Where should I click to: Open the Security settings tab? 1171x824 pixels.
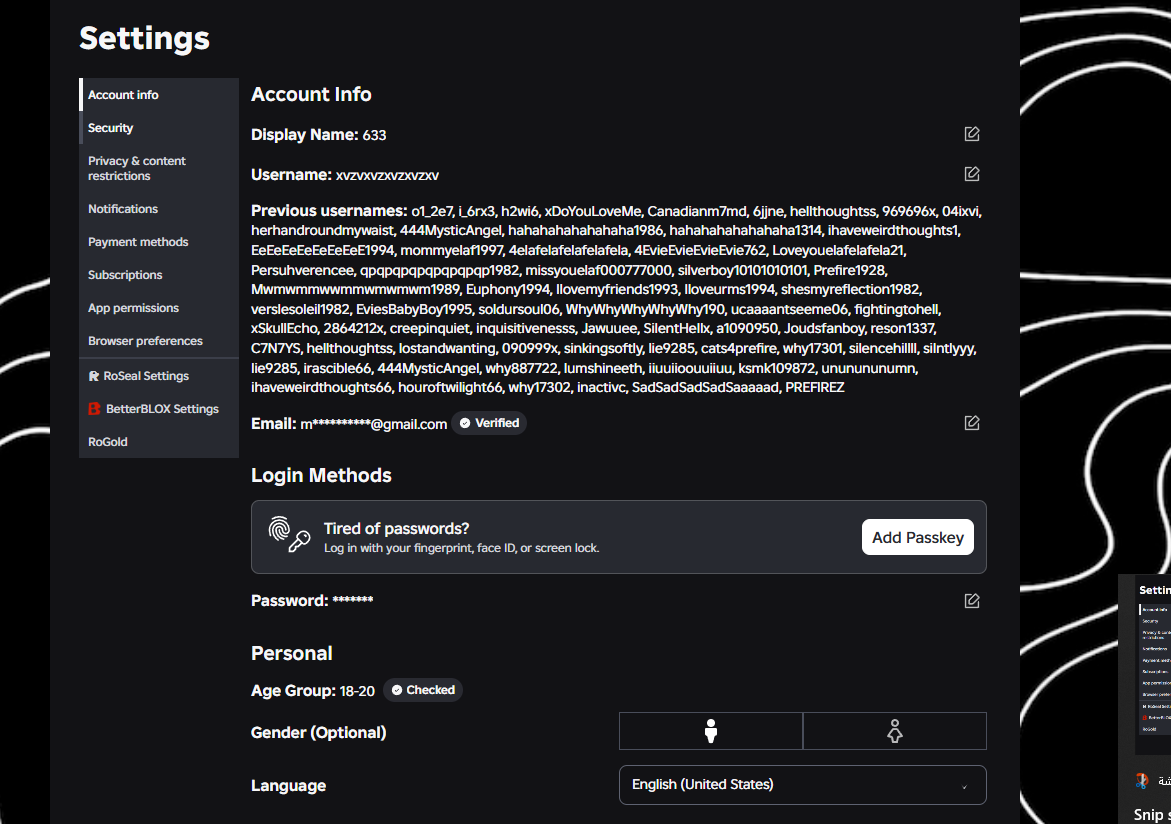coord(110,128)
